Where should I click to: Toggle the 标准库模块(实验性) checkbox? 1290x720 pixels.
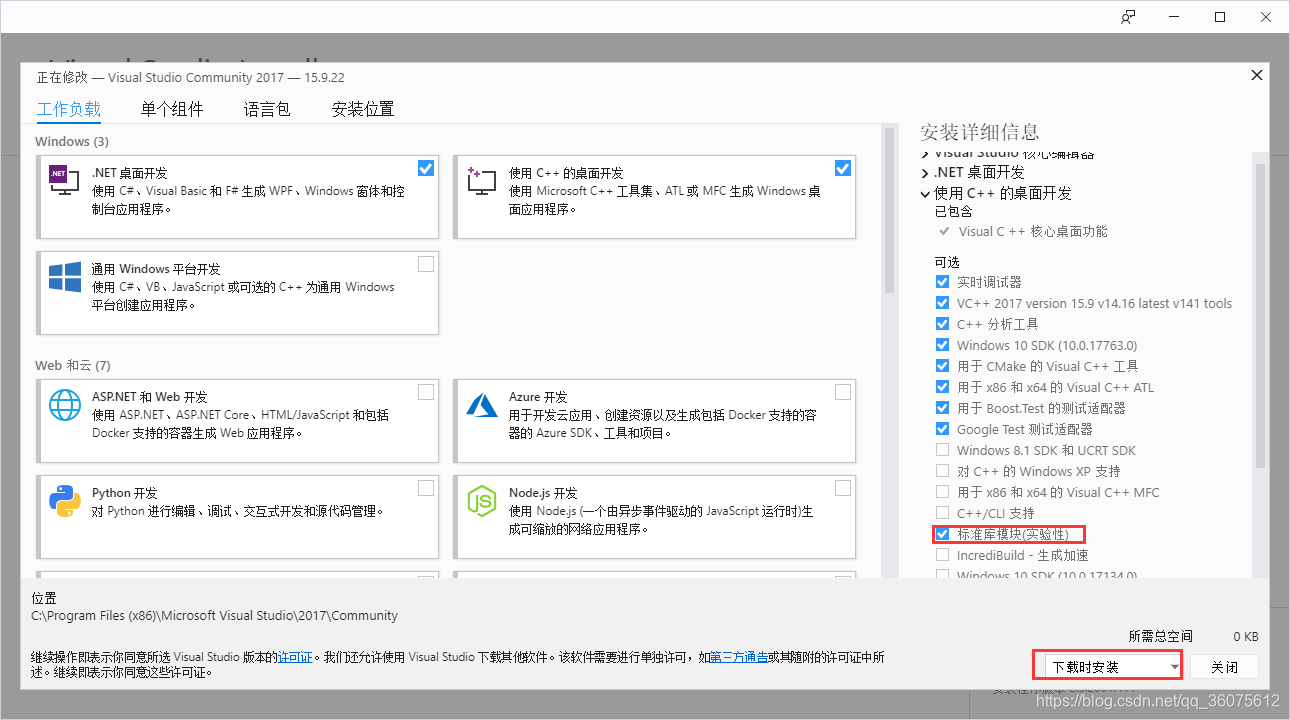pyautogui.click(x=942, y=534)
